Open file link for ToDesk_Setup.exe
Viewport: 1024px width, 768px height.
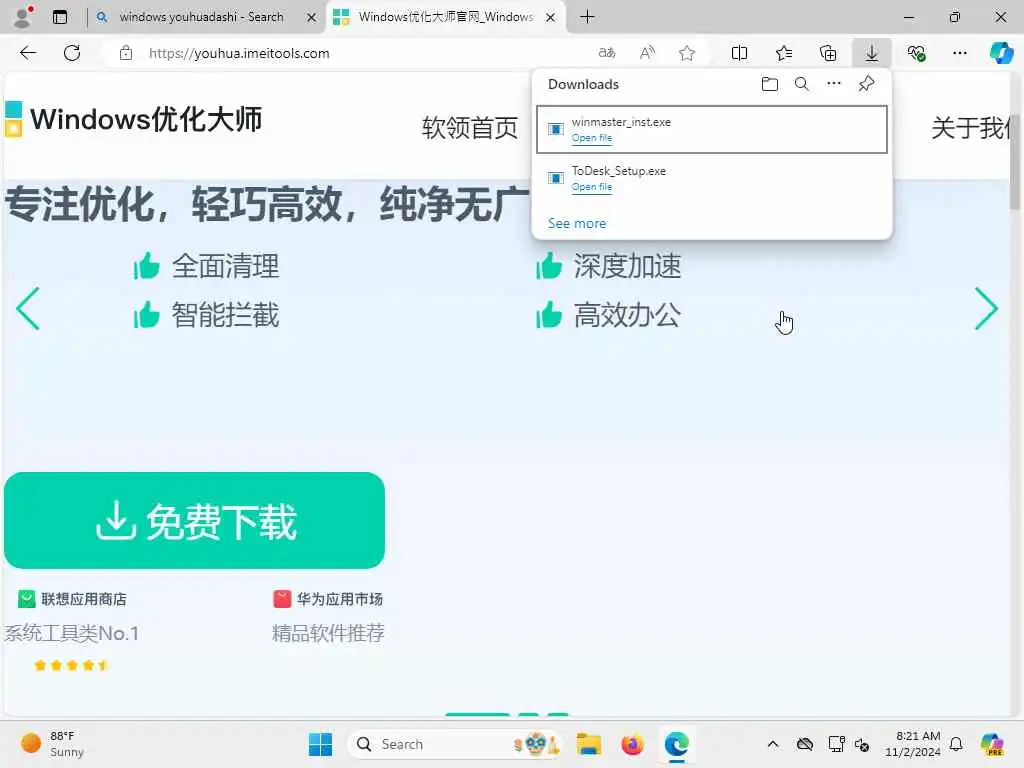[x=592, y=187]
